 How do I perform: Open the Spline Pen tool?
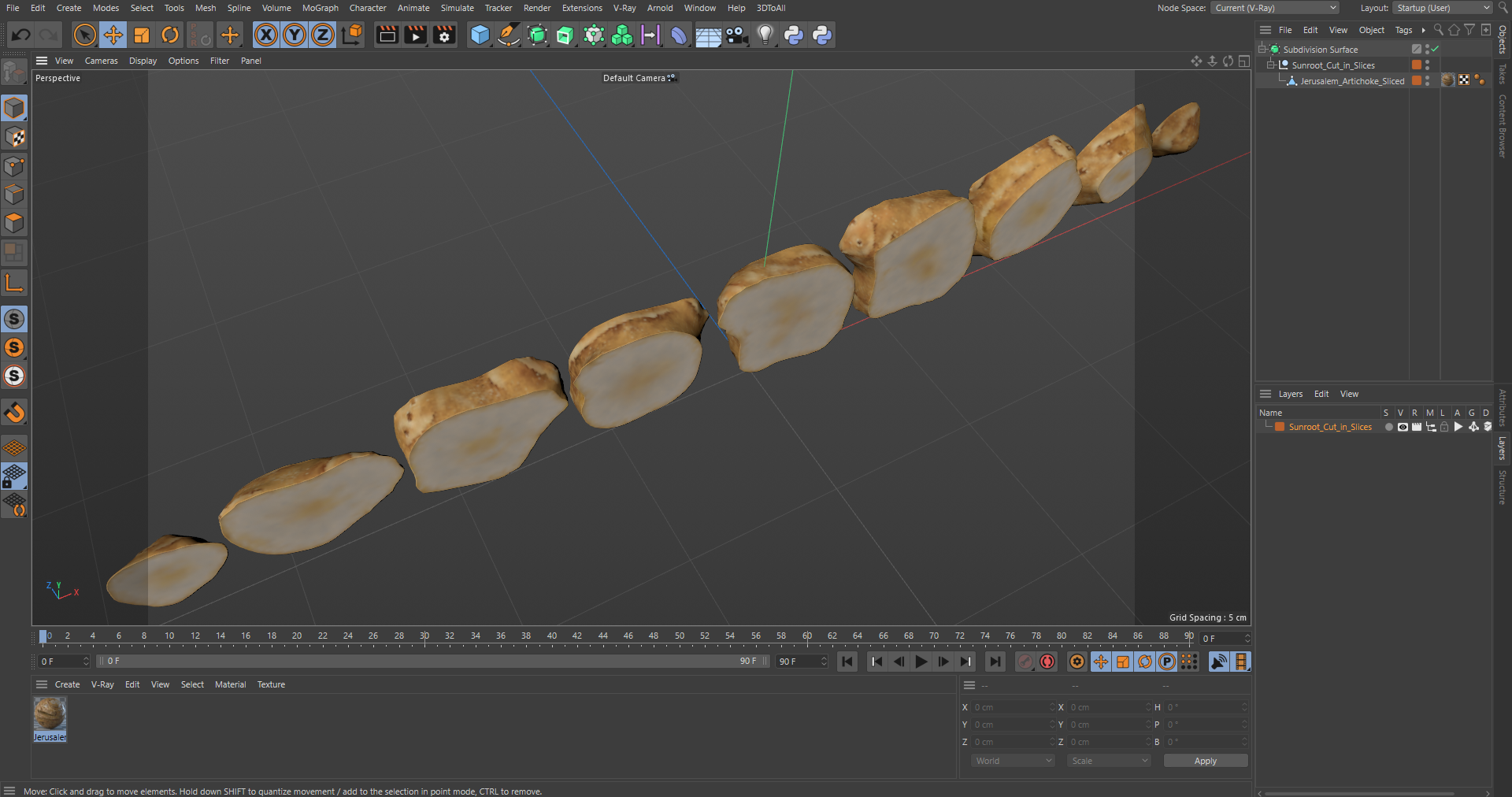pyautogui.click(x=509, y=35)
